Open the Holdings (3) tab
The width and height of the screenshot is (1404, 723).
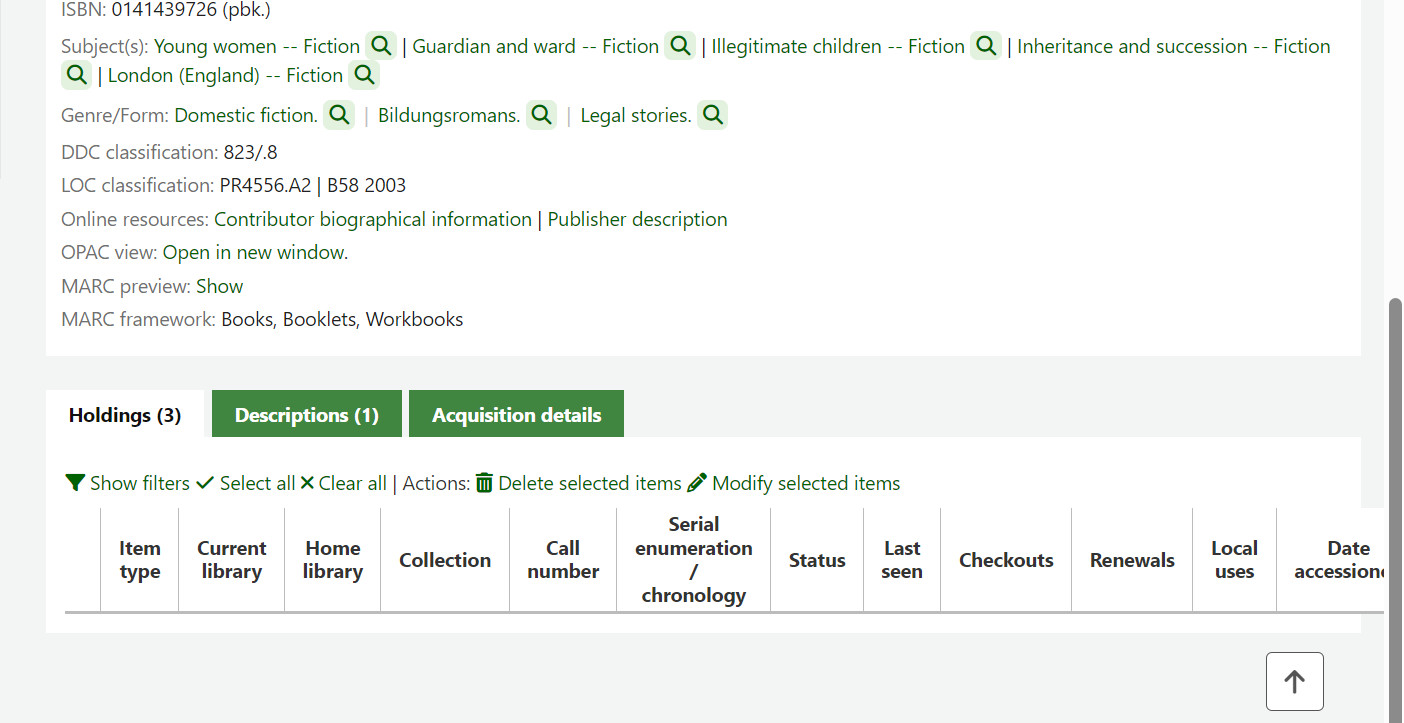(x=125, y=415)
